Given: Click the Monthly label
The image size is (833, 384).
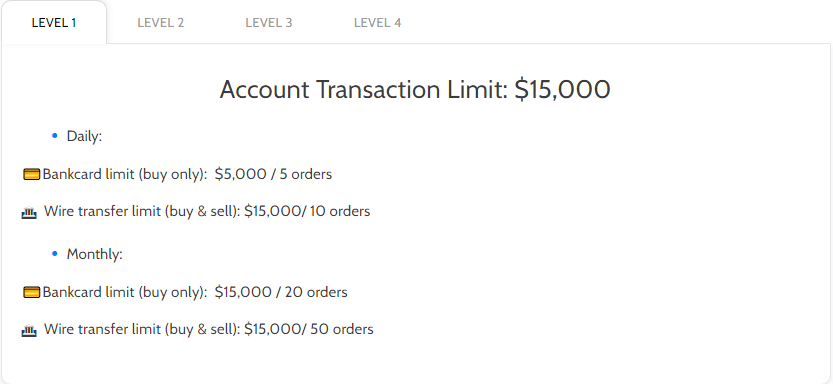Looking at the screenshot, I should tap(95, 254).
